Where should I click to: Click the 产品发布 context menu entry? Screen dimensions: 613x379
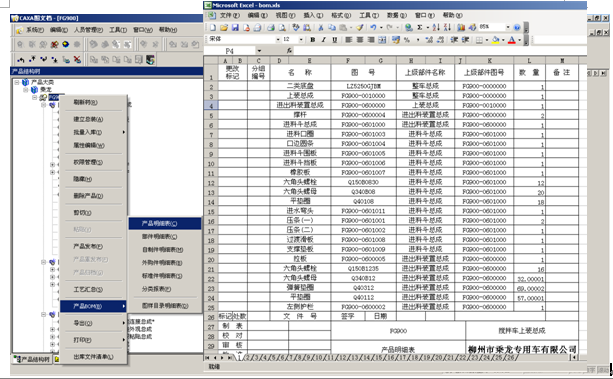pyautogui.click(x=88, y=246)
